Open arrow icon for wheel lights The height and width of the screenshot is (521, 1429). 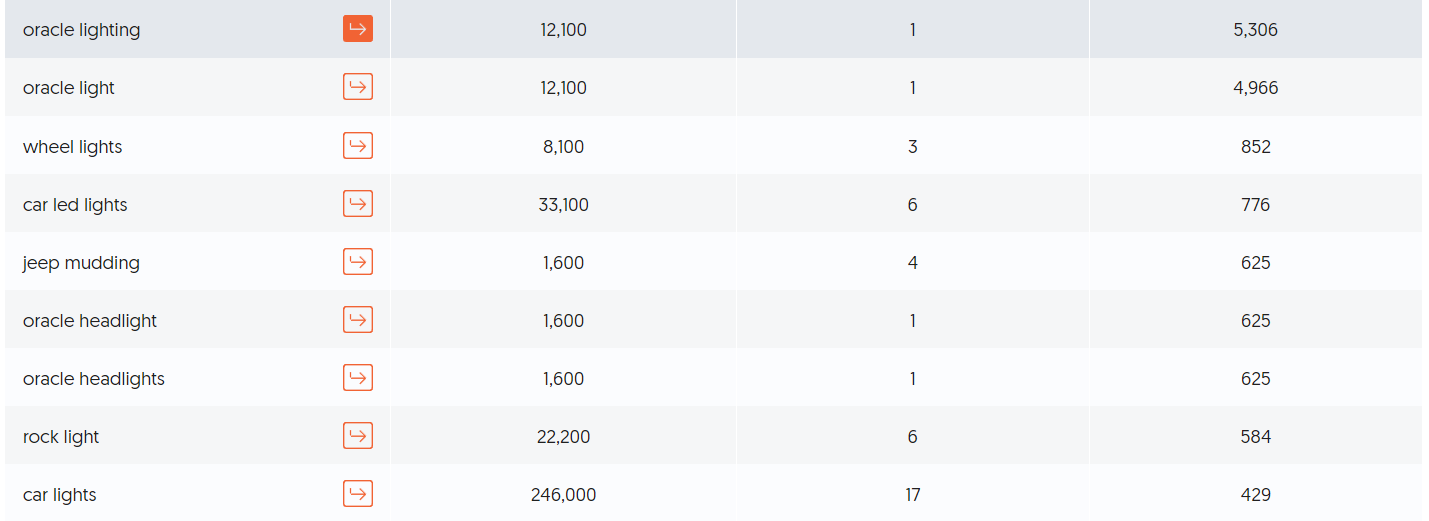click(358, 146)
